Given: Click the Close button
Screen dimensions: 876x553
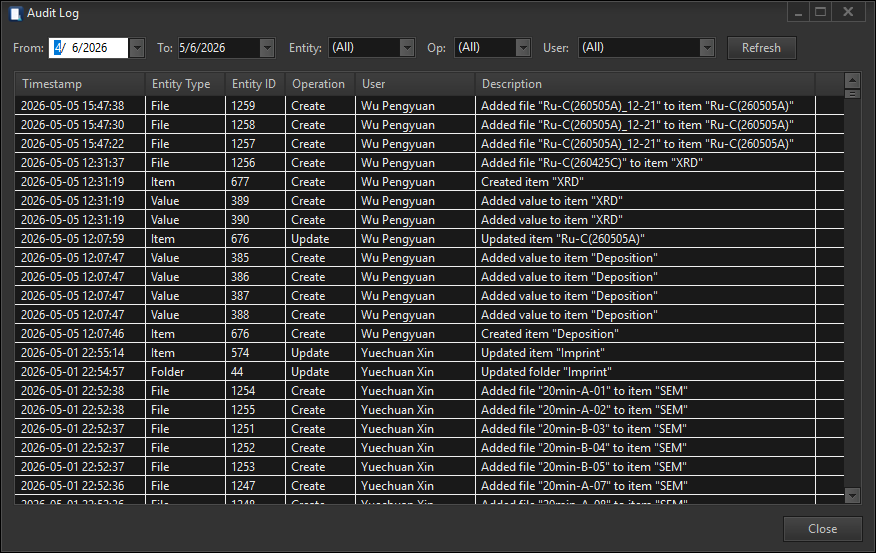Looking at the screenshot, I should tap(822, 529).
